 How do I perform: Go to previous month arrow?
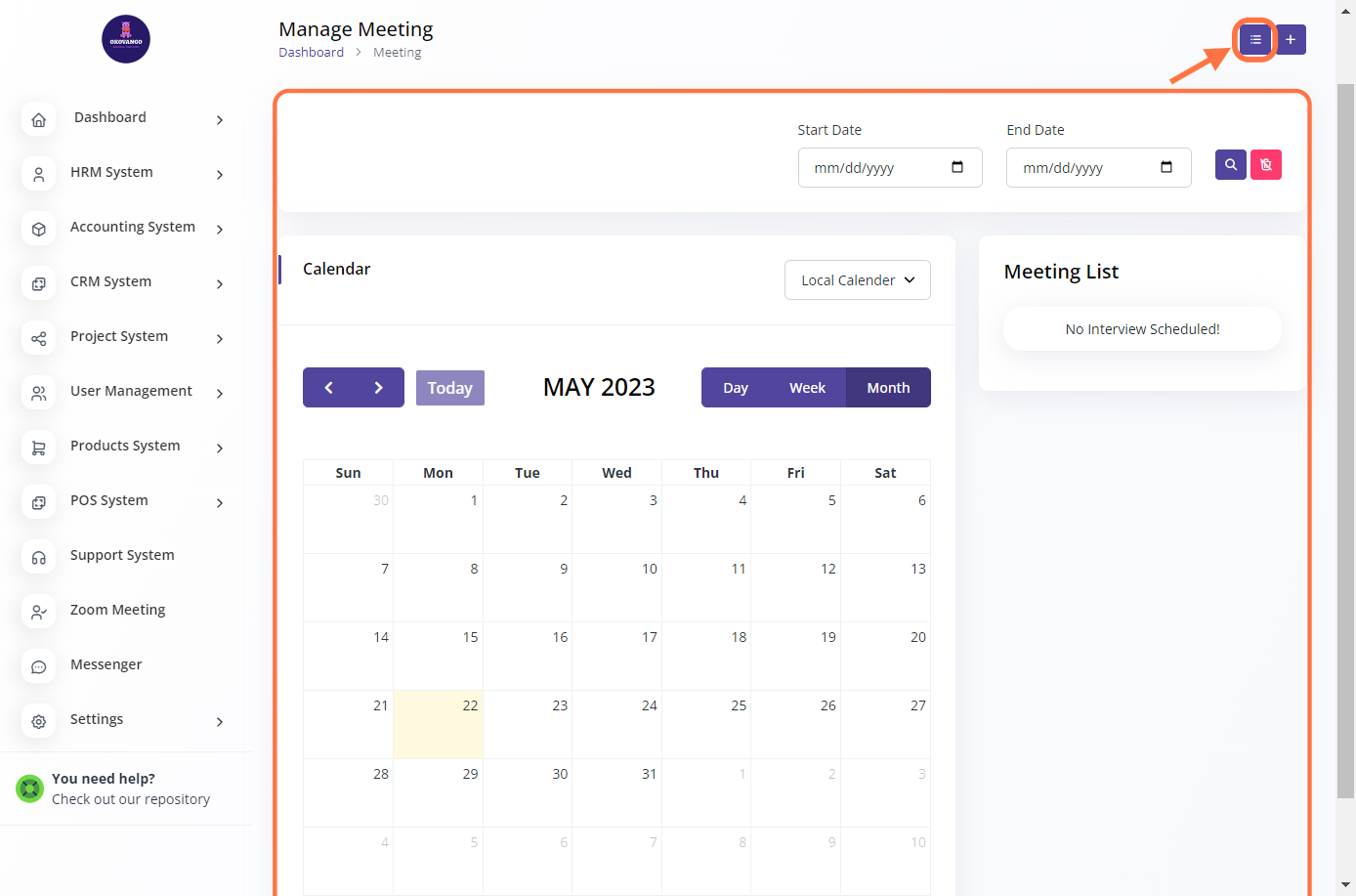pyautogui.click(x=329, y=388)
